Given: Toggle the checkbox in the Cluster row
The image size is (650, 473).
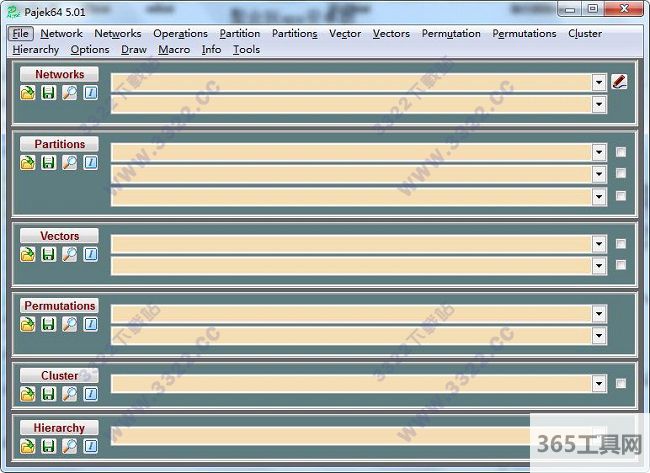Looking at the screenshot, I should click(621, 384).
